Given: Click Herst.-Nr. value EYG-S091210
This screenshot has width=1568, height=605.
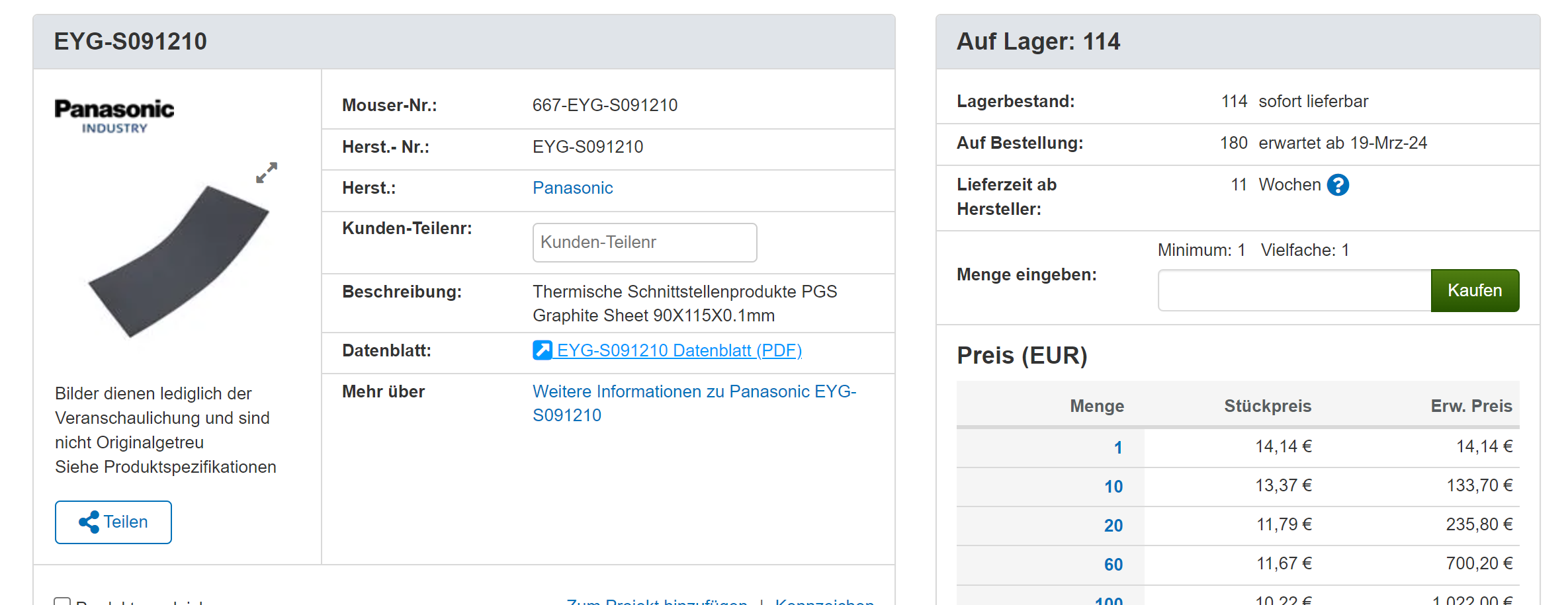Looking at the screenshot, I should (588, 147).
